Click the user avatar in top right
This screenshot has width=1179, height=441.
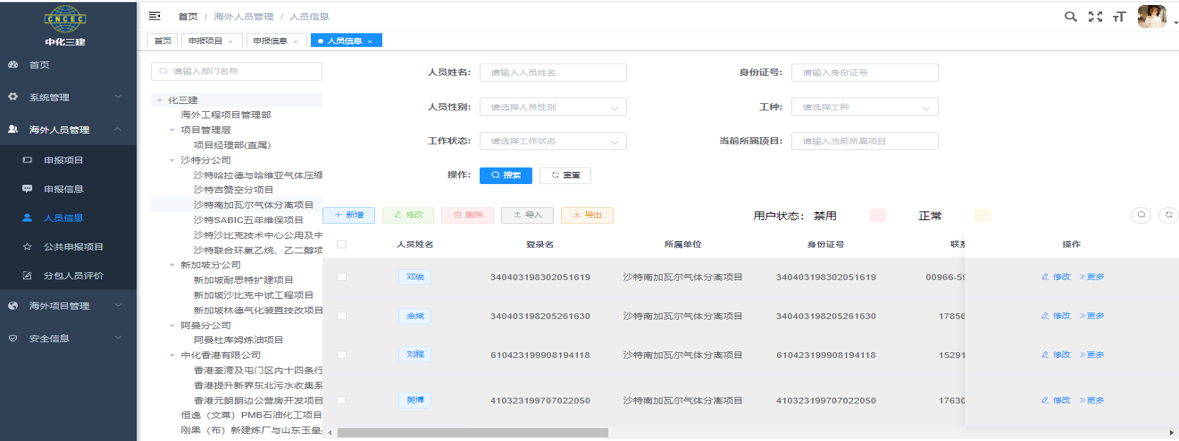1151,16
